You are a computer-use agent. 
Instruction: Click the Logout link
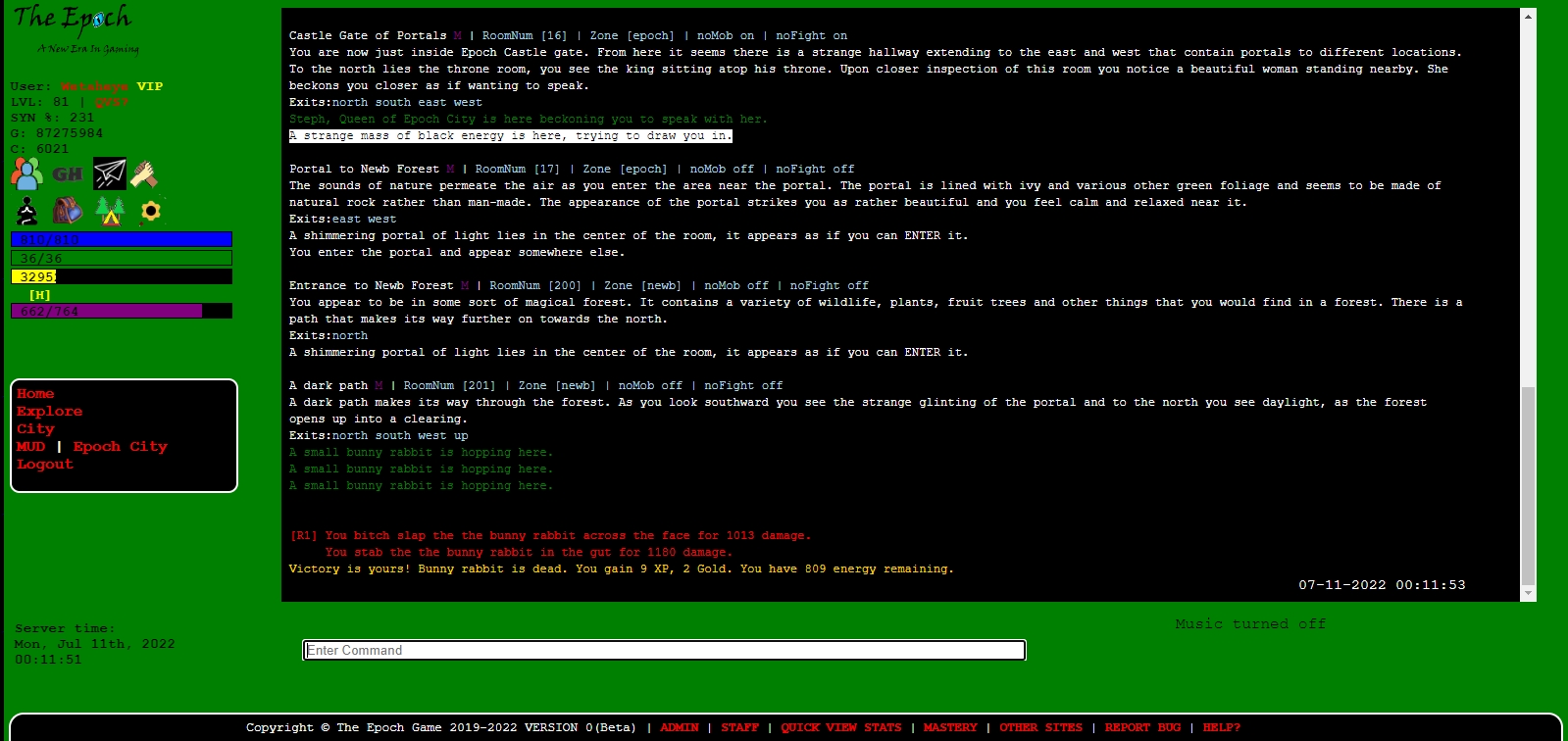(44, 465)
